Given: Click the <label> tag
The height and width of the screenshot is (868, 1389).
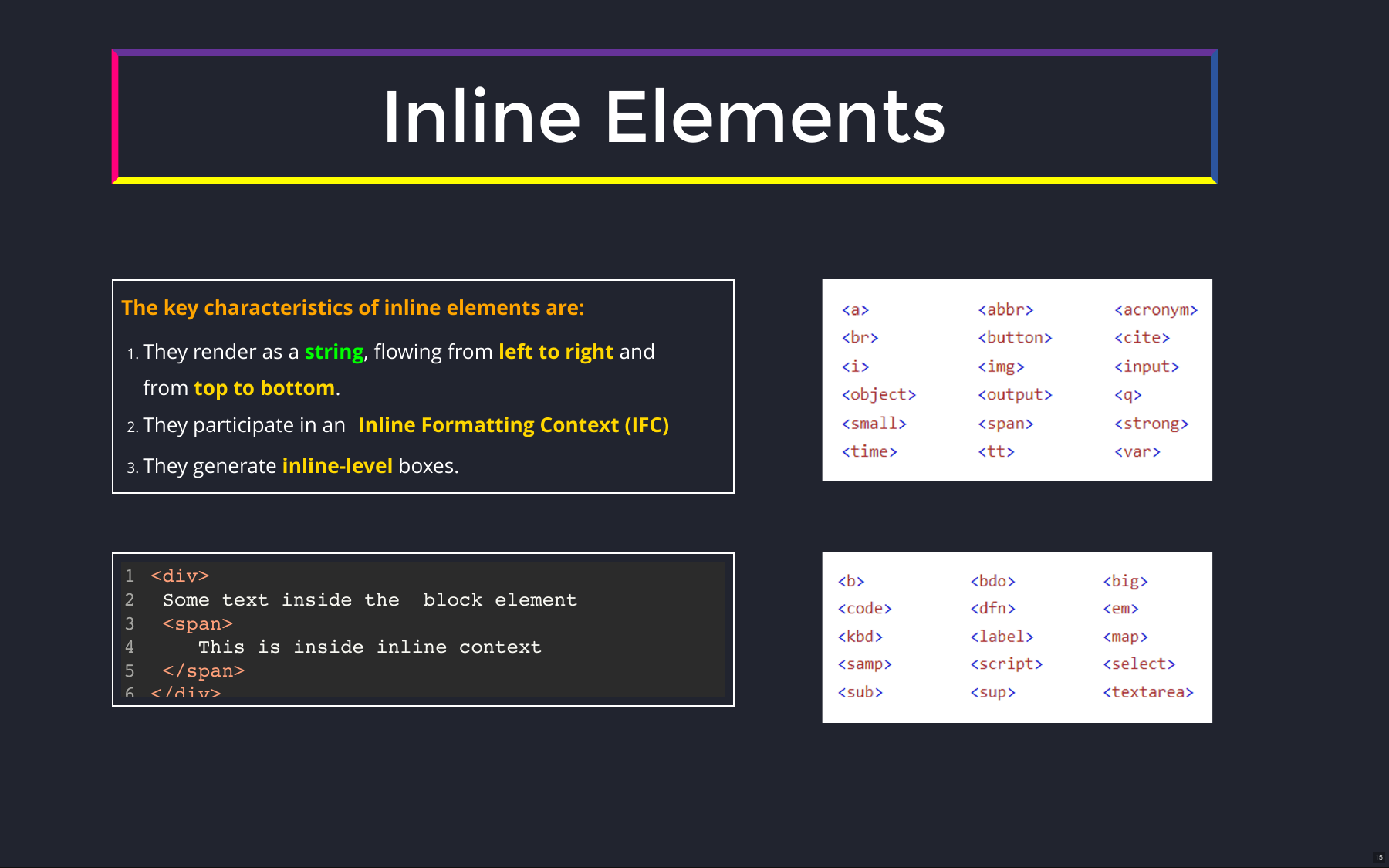Looking at the screenshot, I should click(x=1002, y=637).
